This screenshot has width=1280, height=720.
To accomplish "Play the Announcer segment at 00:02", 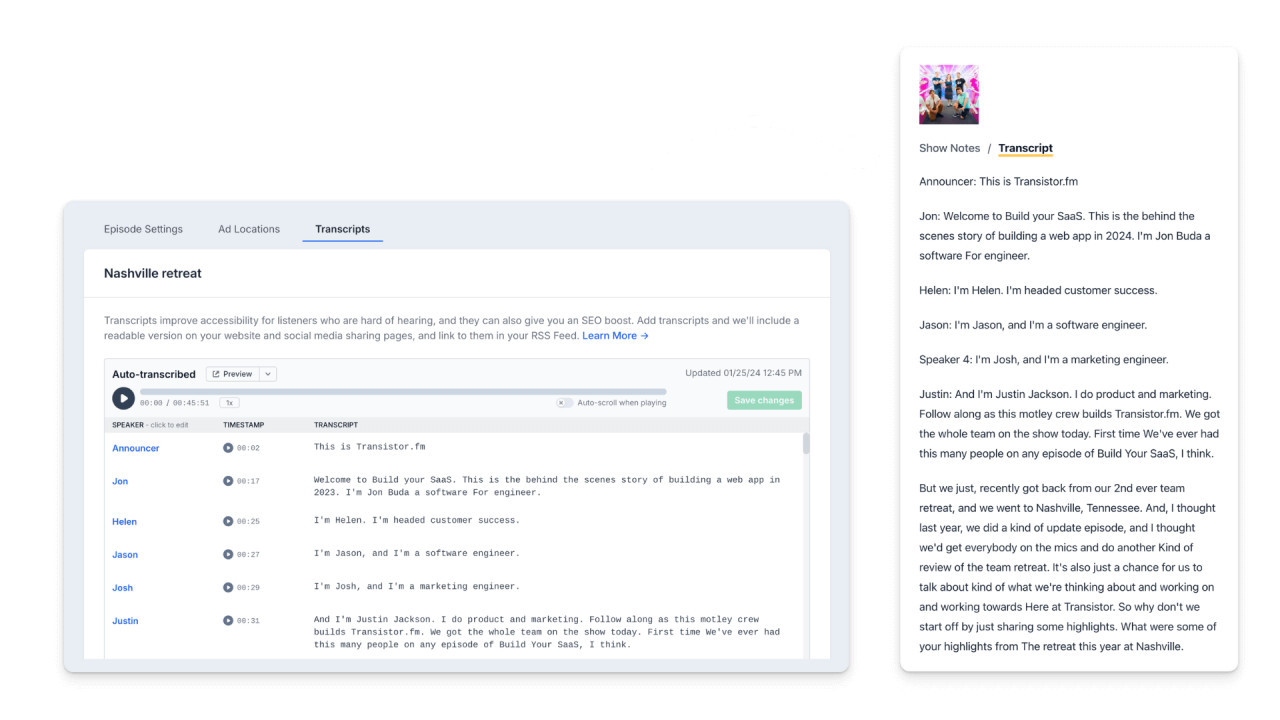I will coord(228,448).
